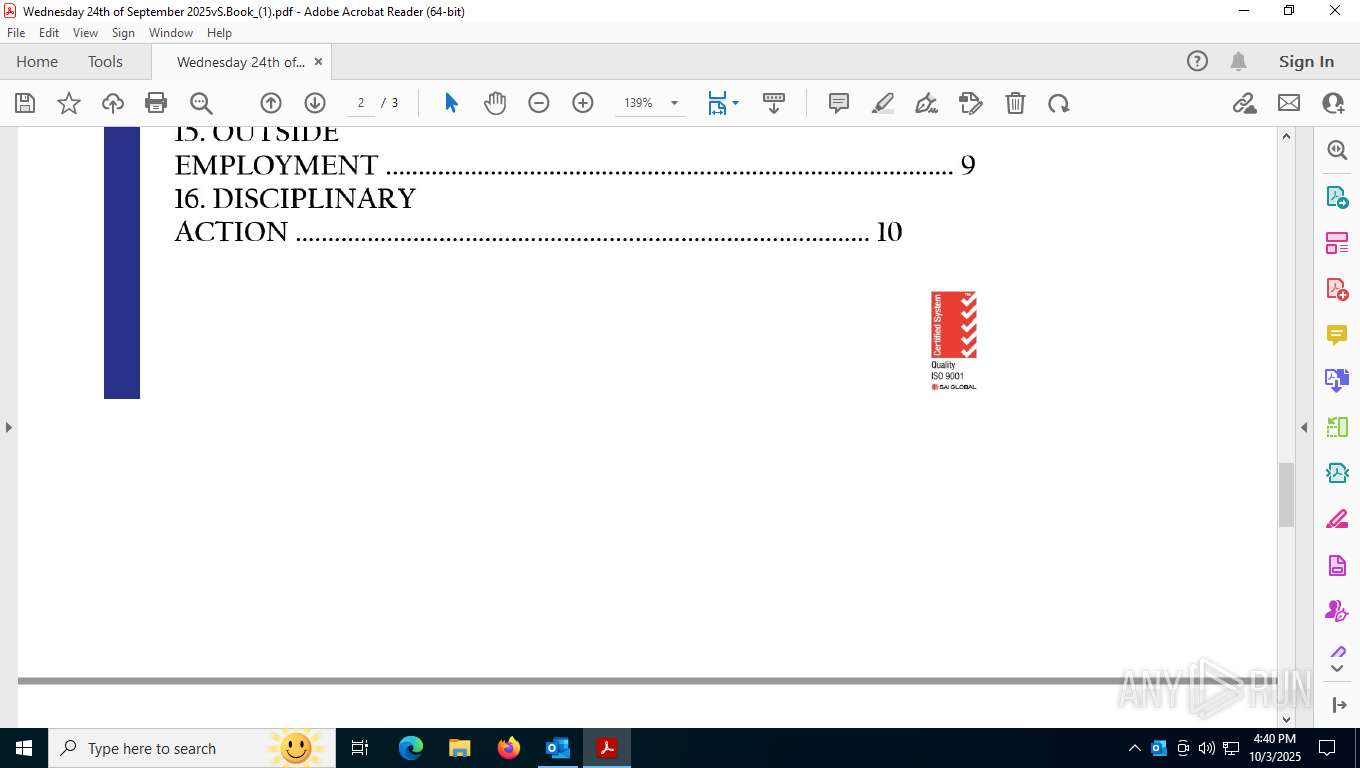Rotate the page view clockwise
Image resolution: width=1360 pixels, height=768 pixels.
(x=1059, y=103)
